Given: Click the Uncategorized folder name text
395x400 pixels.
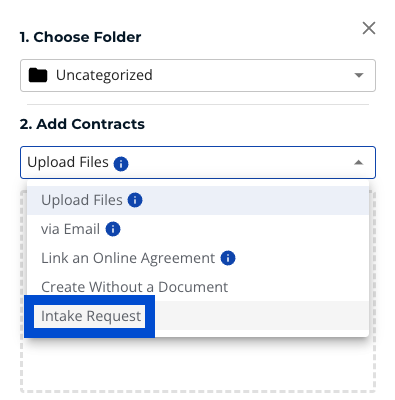Looking at the screenshot, I should (x=104, y=75).
